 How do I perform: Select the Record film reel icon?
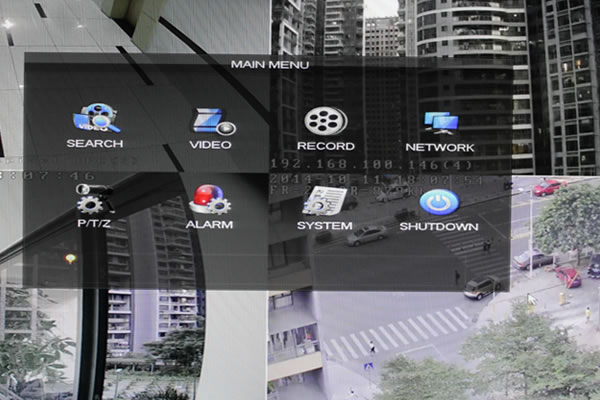(x=326, y=121)
